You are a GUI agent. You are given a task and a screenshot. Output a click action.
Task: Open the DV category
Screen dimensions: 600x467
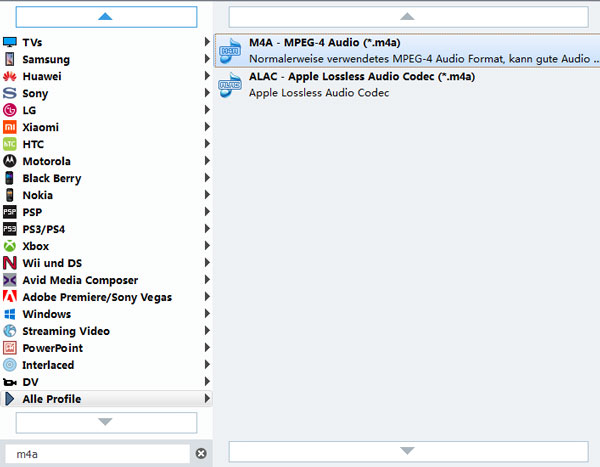(x=106, y=382)
